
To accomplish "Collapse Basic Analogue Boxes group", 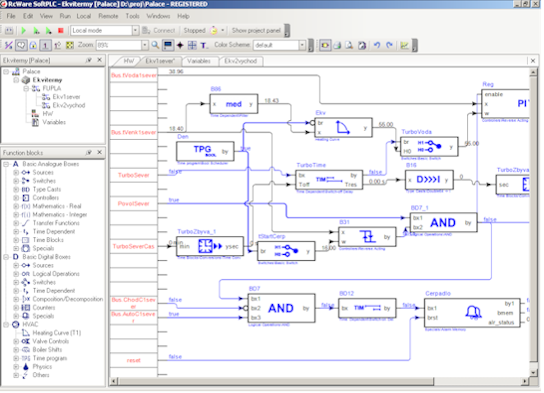I will (x=6, y=164).
